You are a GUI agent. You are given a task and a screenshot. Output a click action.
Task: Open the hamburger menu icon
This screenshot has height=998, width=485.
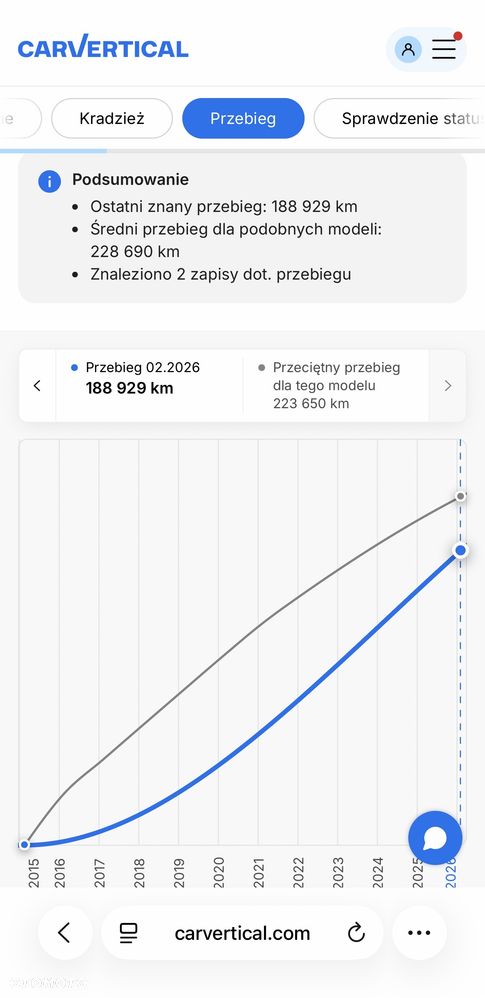[x=444, y=49]
